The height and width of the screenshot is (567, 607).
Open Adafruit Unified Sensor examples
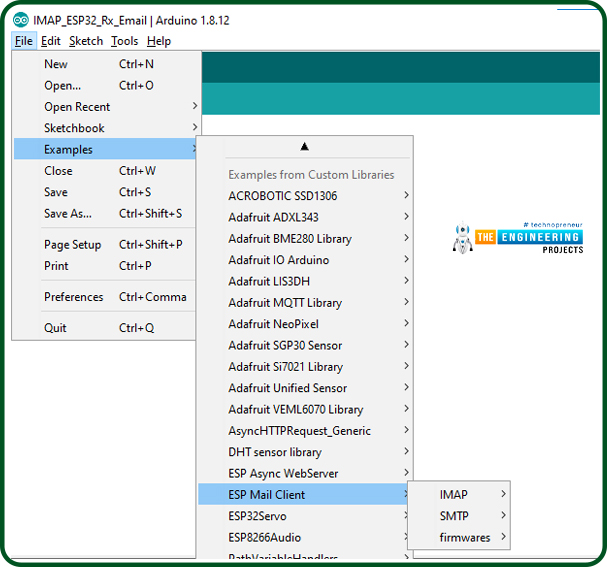pyautogui.click(x=305, y=388)
